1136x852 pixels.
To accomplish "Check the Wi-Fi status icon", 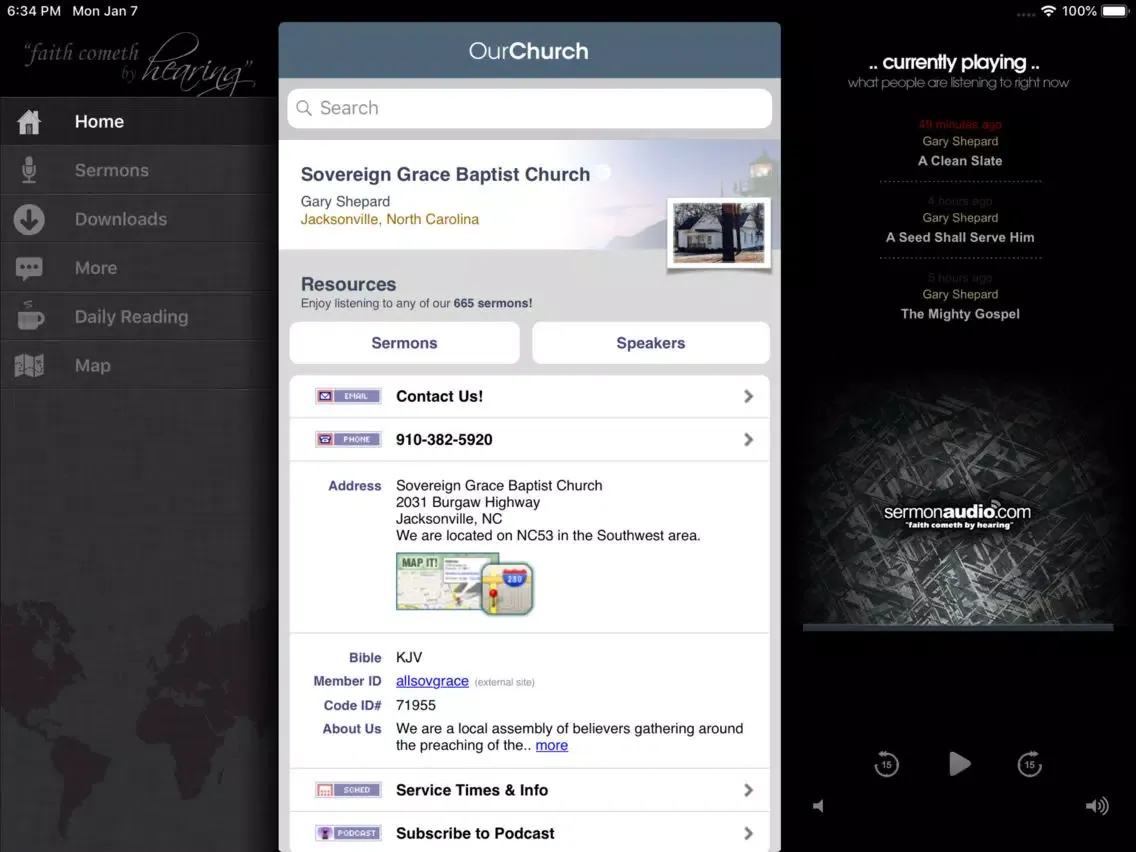I will coord(1048,11).
